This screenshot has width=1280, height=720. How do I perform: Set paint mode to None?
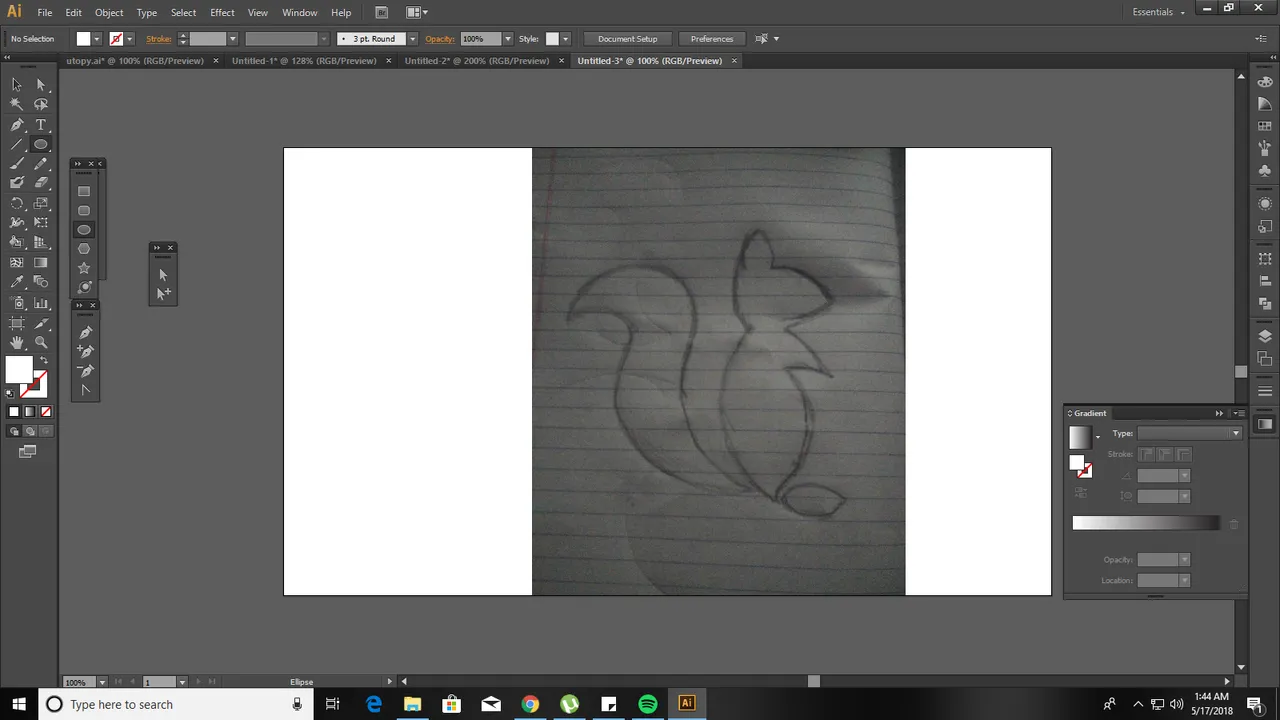coord(46,412)
